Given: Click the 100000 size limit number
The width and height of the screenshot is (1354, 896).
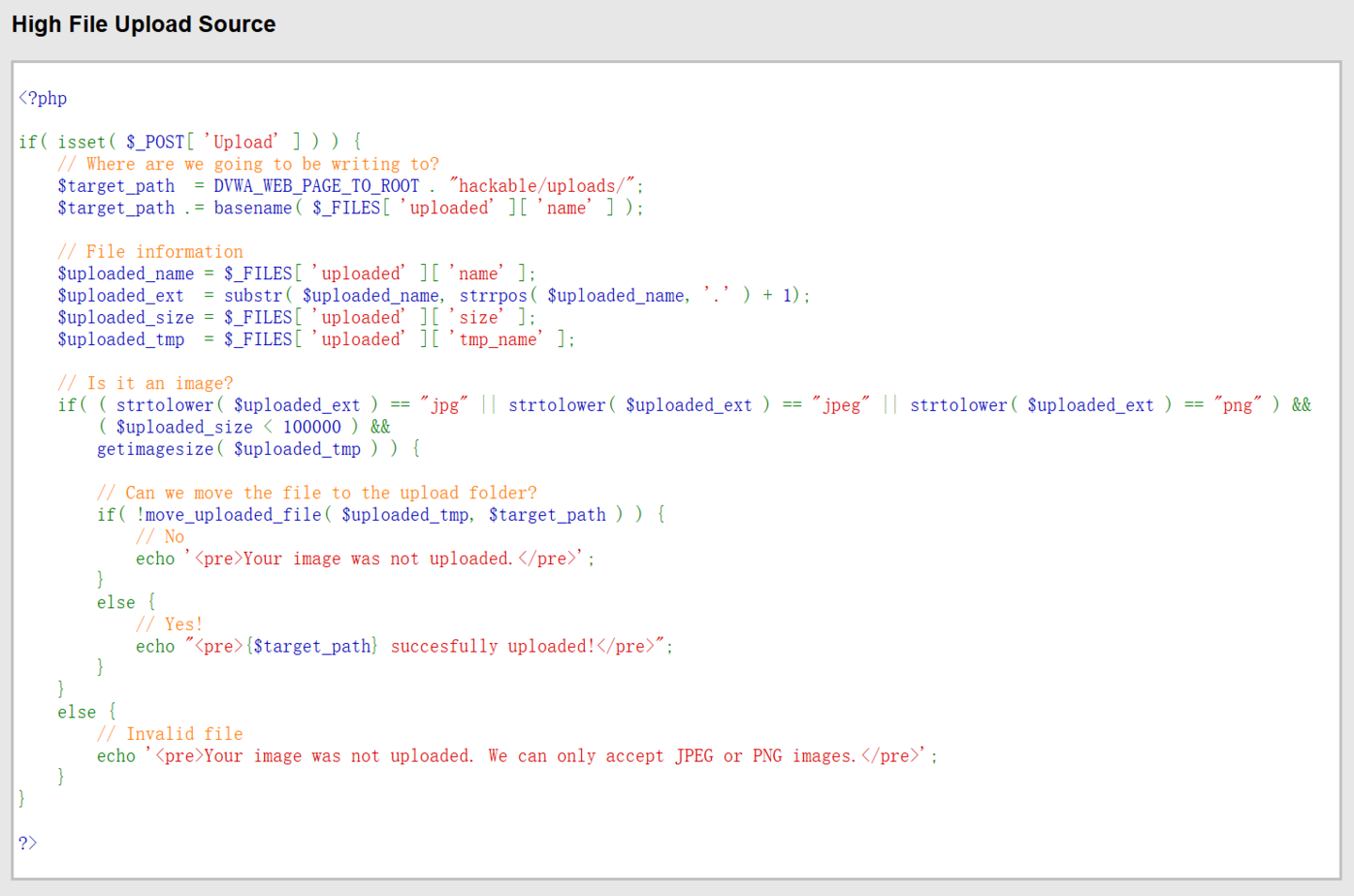Looking at the screenshot, I should [x=312, y=428].
